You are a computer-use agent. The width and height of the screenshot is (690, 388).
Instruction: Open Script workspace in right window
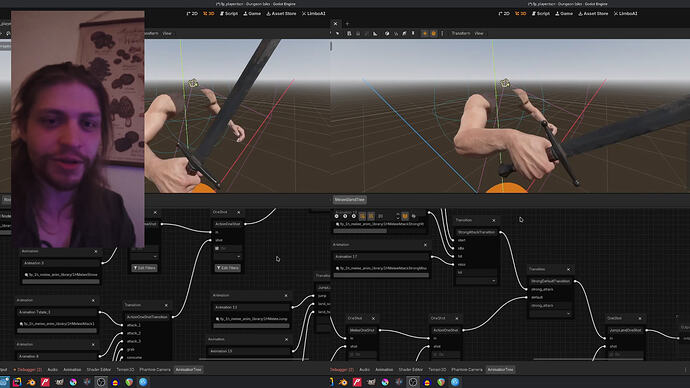(541, 14)
